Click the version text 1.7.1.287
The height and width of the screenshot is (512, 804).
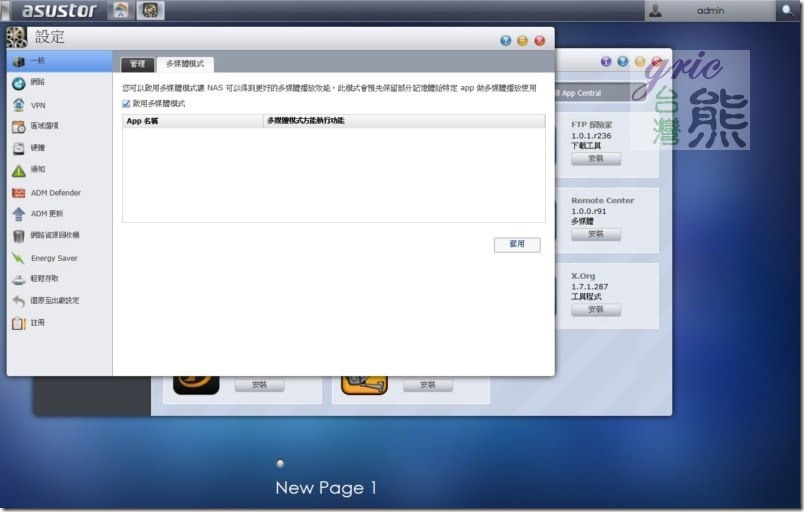point(590,286)
